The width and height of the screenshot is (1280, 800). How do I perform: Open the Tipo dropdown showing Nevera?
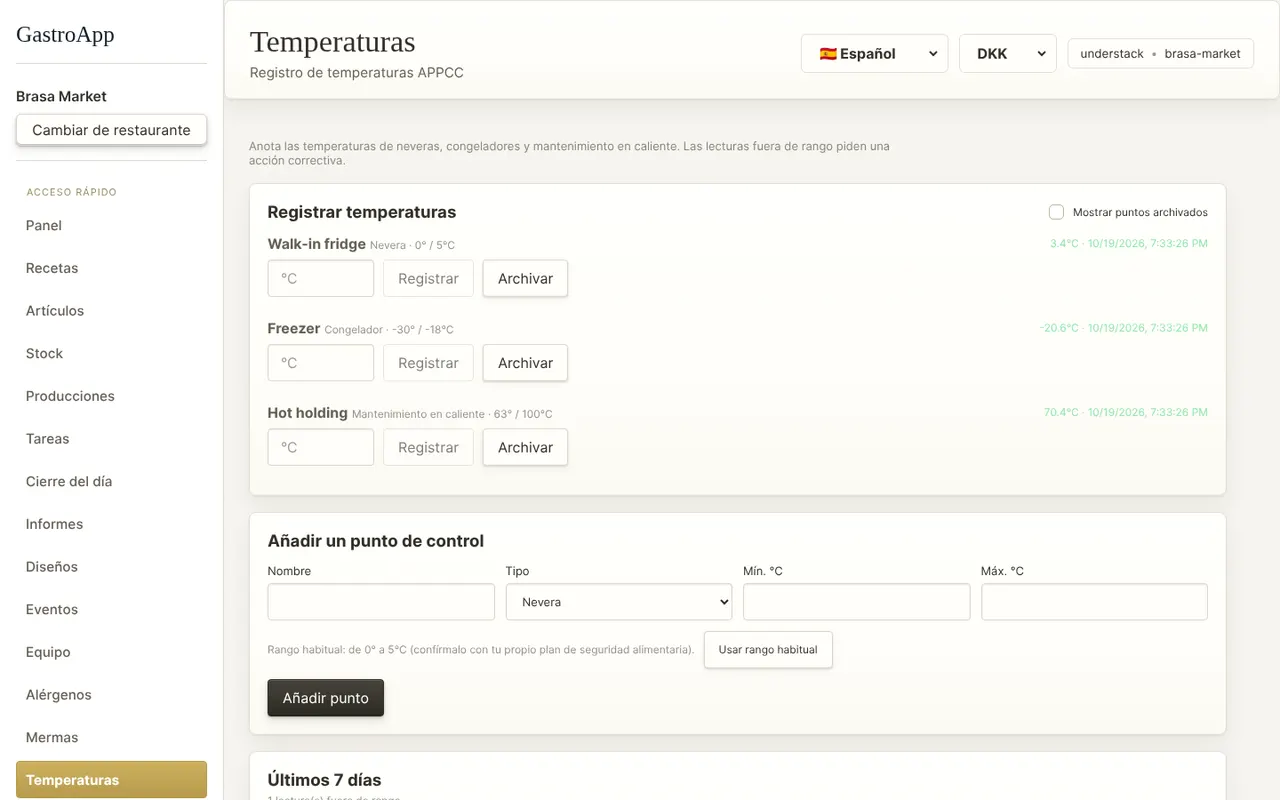click(619, 602)
